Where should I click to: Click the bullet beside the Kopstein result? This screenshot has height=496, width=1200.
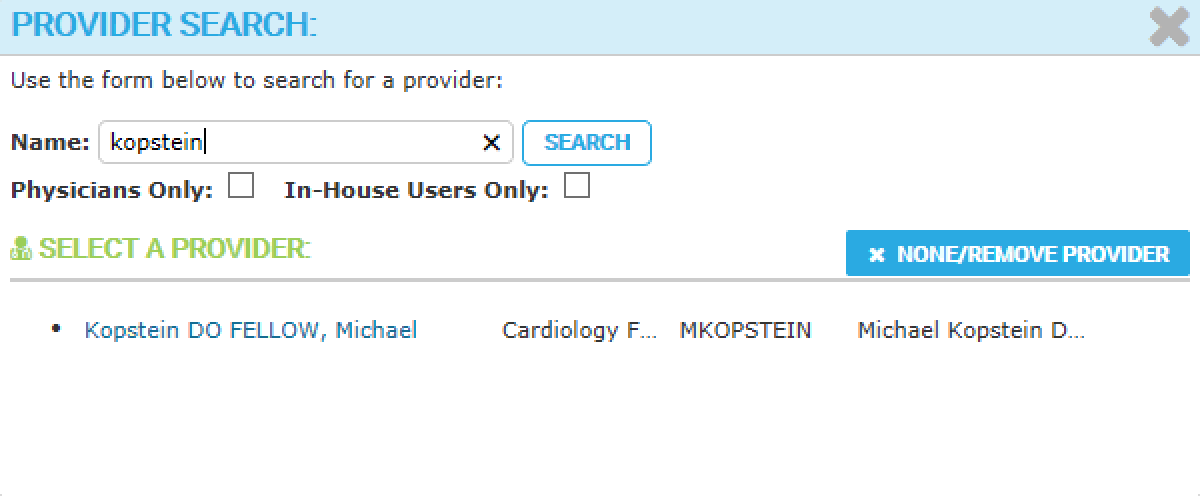coord(56,328)
